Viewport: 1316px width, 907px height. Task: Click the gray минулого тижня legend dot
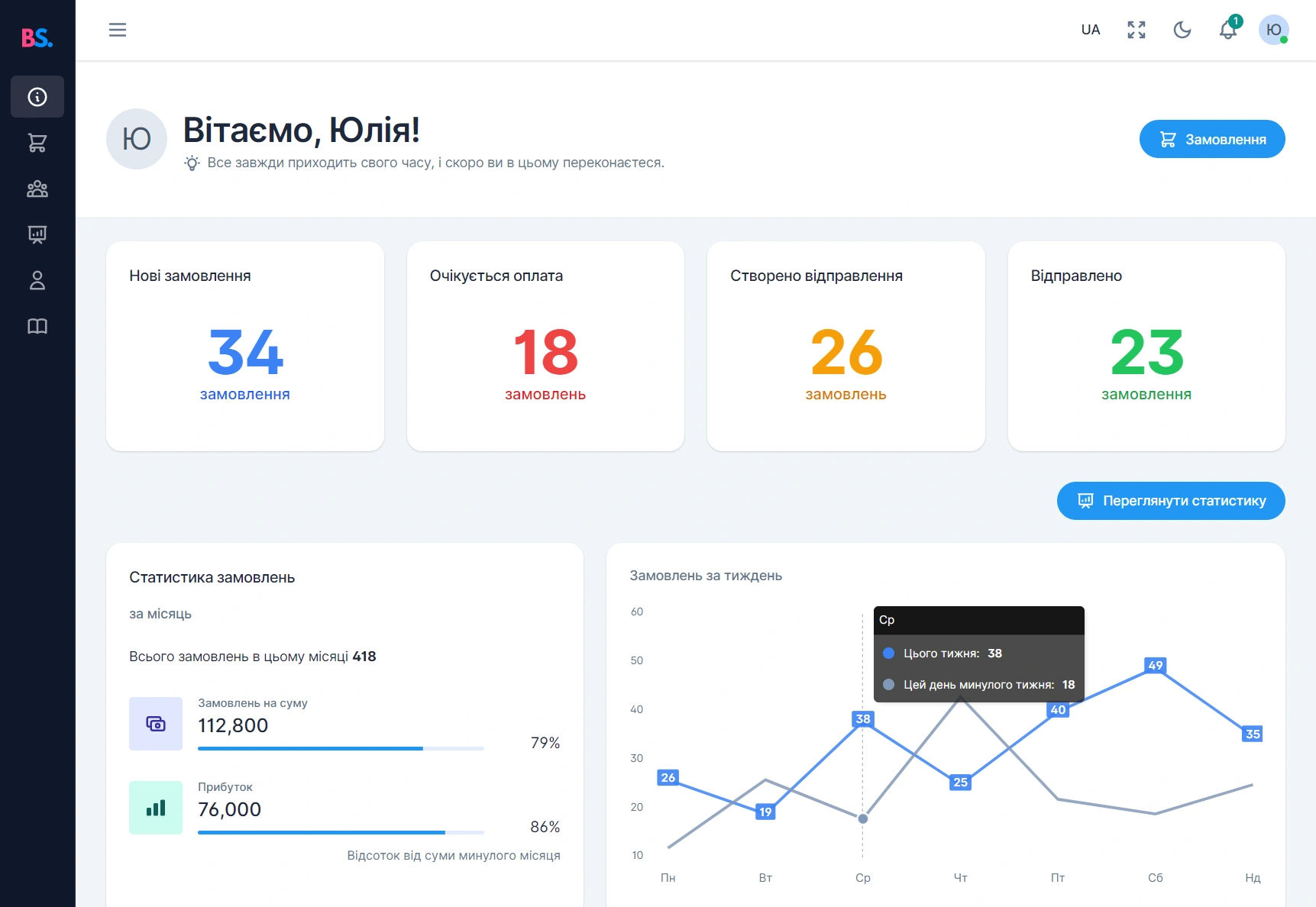888,685
